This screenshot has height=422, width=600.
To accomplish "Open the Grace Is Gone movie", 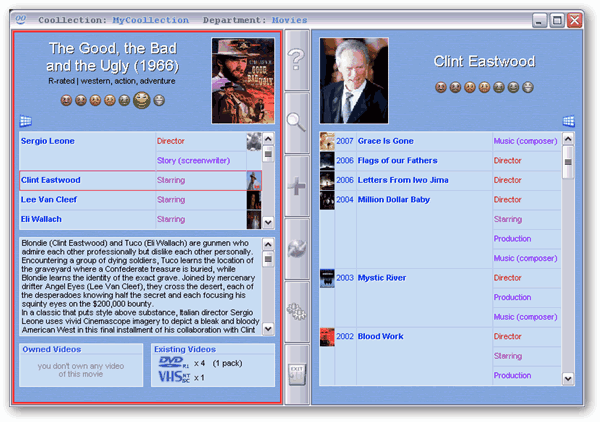I will point(386,141).
